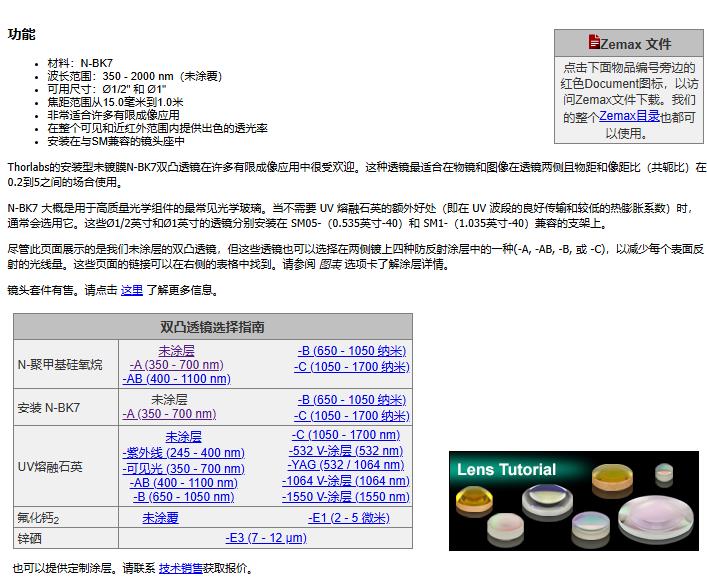
Task: Open 氟化钙 未涂覆 link
Action: click(x=161, y=518)
